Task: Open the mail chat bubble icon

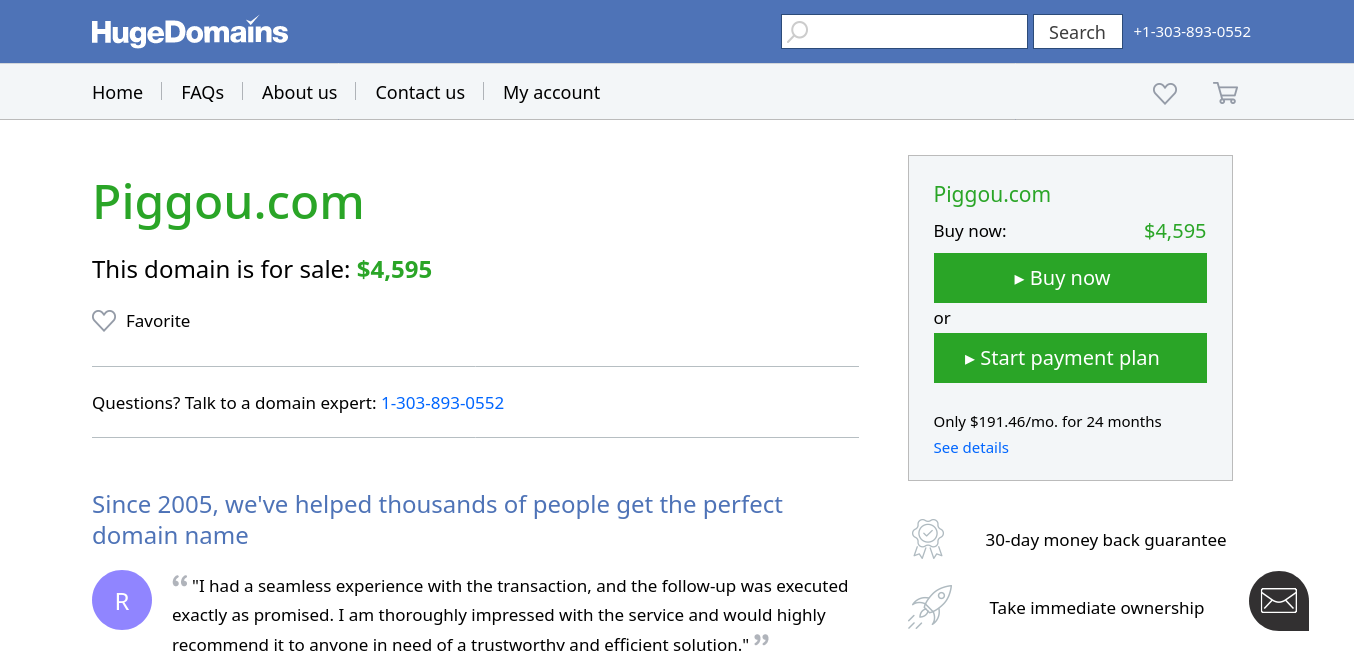Action: point(1278,600)
